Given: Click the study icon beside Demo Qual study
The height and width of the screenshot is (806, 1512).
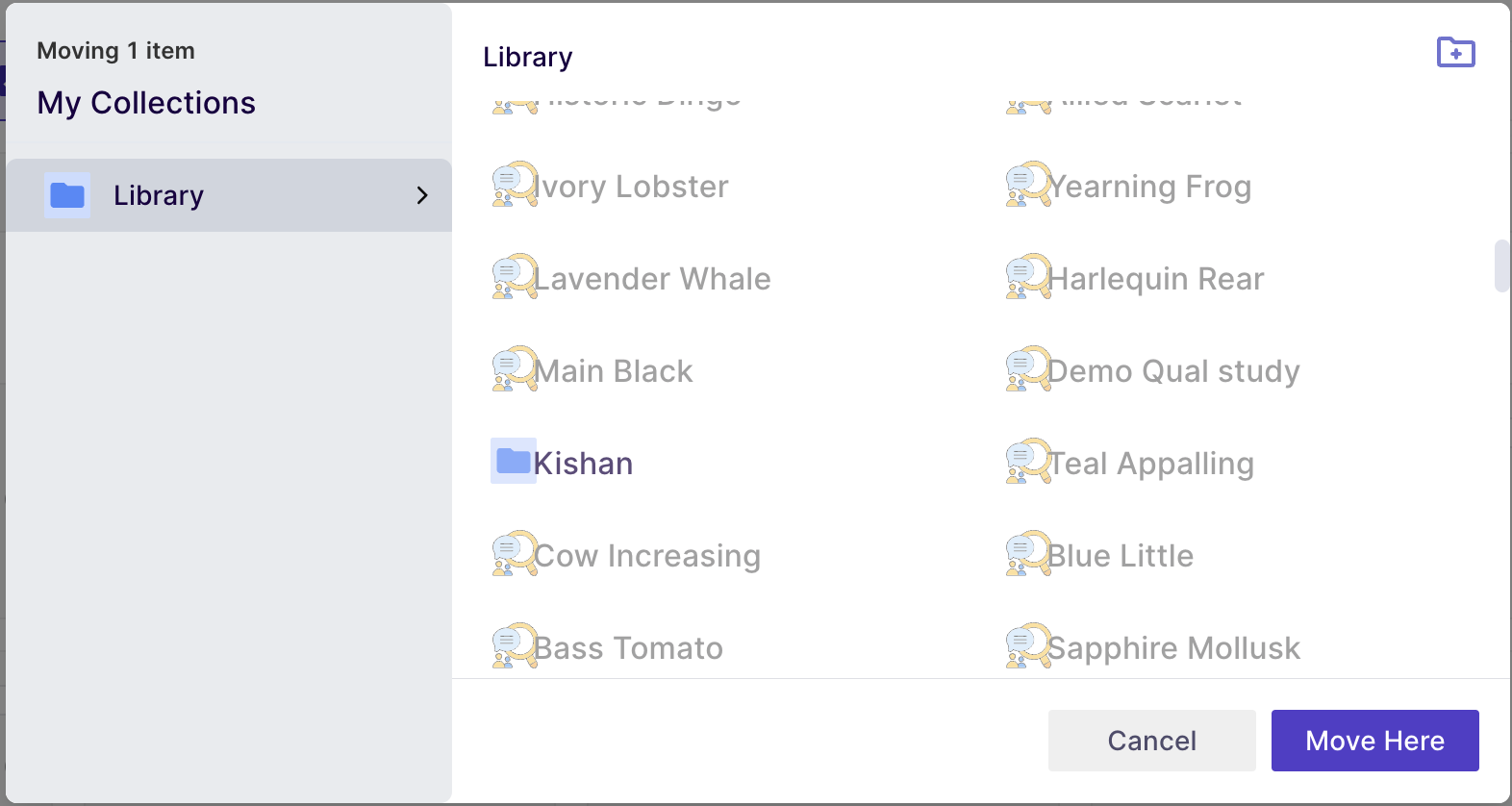Looking at the screenshot, I should point(1028,368).
